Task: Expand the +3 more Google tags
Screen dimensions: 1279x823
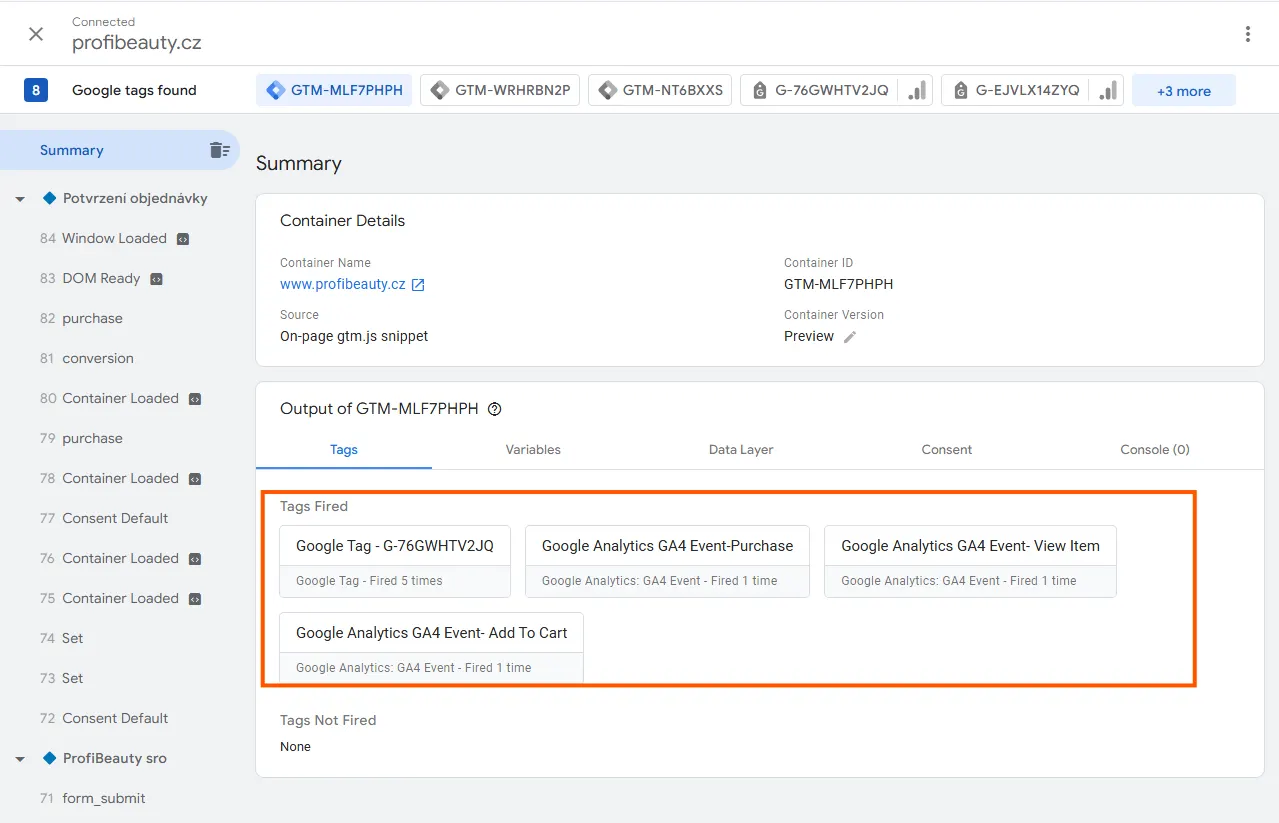Action: pyautogui.click(x=1184, y=91)
